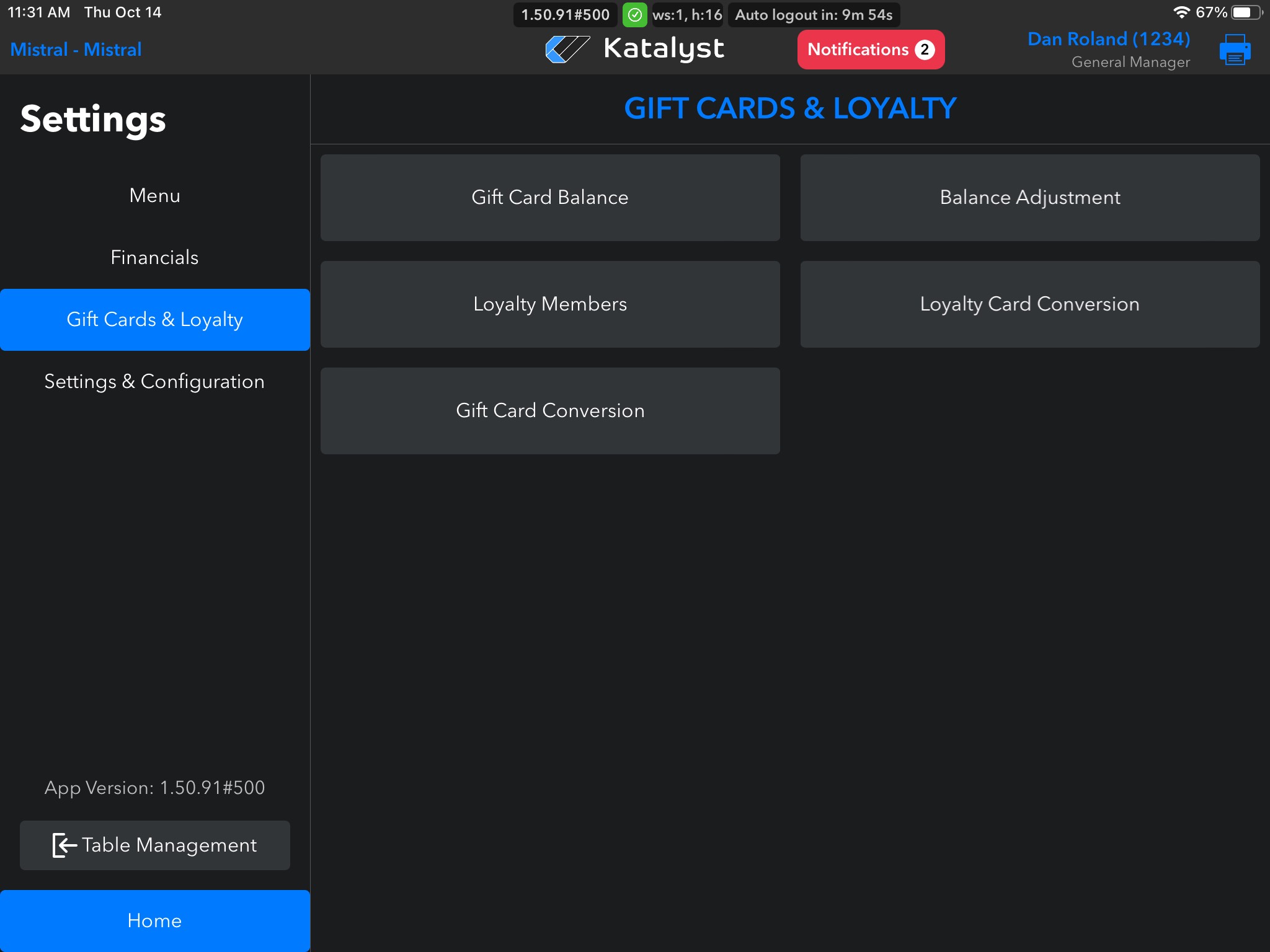Open the Loyalty Members page

[549, 304]
